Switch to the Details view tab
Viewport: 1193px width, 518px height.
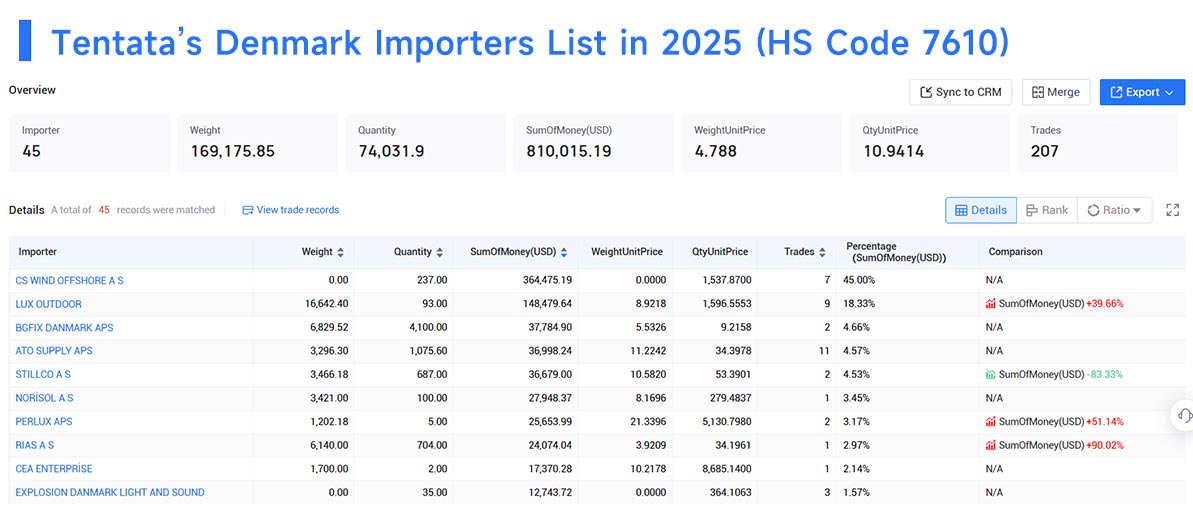[x=981, y=210]
